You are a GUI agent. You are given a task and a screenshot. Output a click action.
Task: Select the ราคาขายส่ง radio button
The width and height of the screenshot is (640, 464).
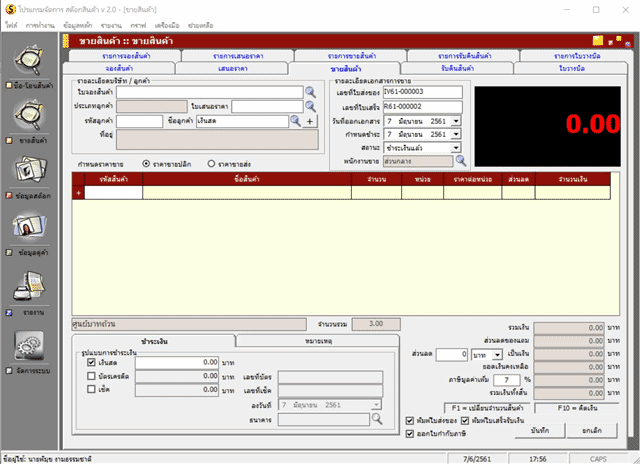point(211,163)
